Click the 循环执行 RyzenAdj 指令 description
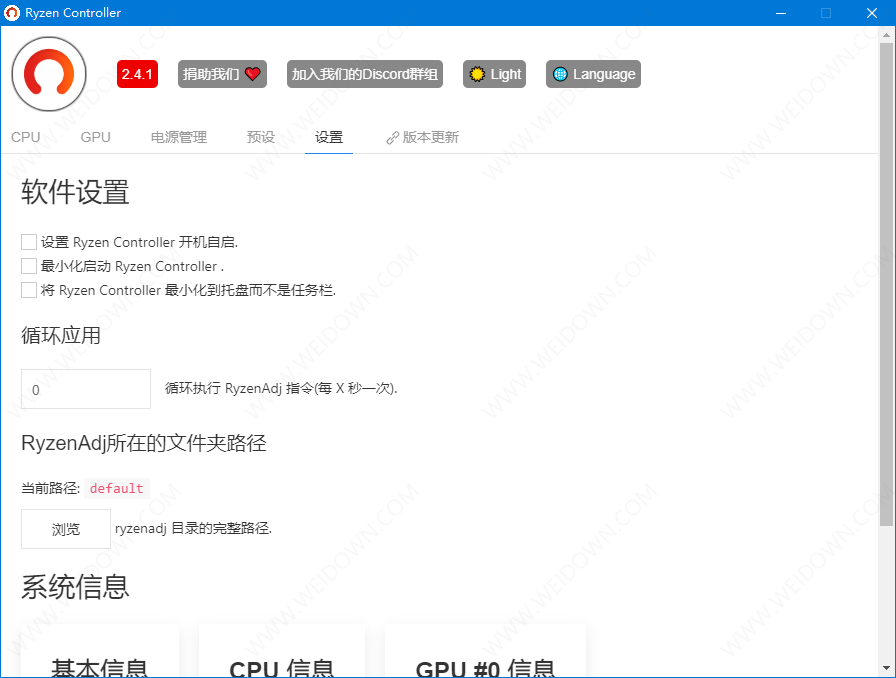The image size is (896, 678). pos(281,388)
